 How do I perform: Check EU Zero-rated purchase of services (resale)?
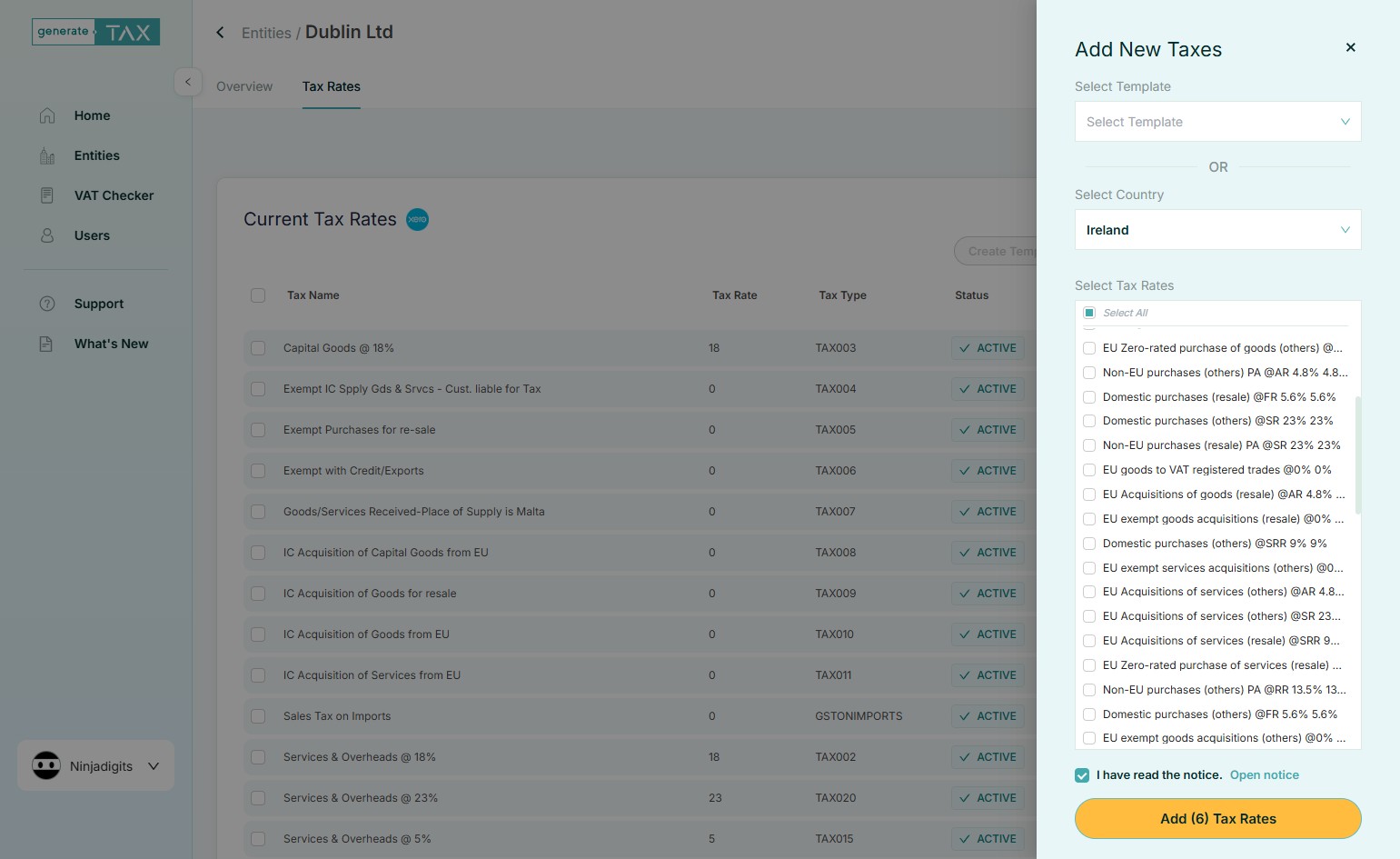[x=1089, y=665]
